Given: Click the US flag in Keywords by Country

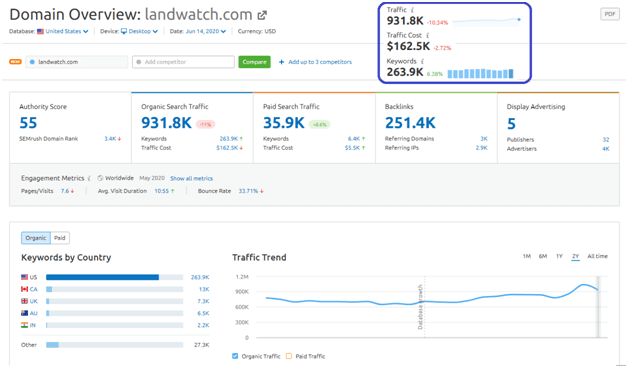Looking at the screenshot, I should 24,277.
